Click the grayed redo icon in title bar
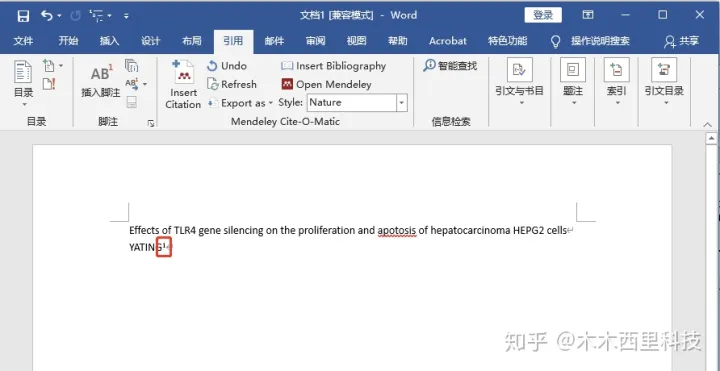The width and height of the screenshot is (720, 371). pyautogui.click(x=75, y=16)
